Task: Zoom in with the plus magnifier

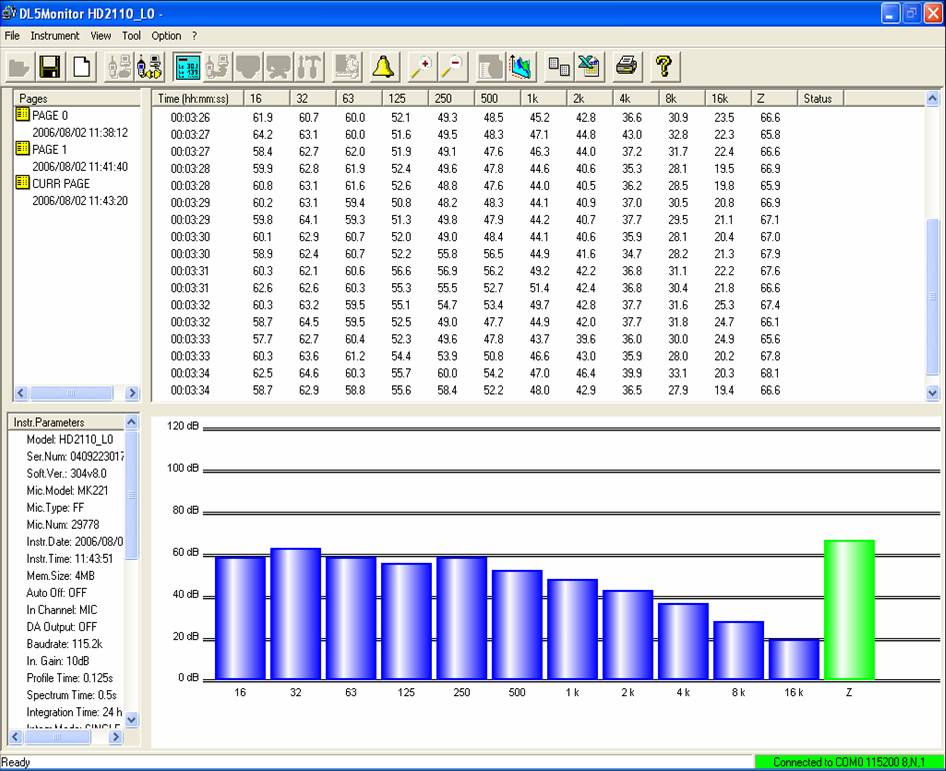Action: click(421, 66)
